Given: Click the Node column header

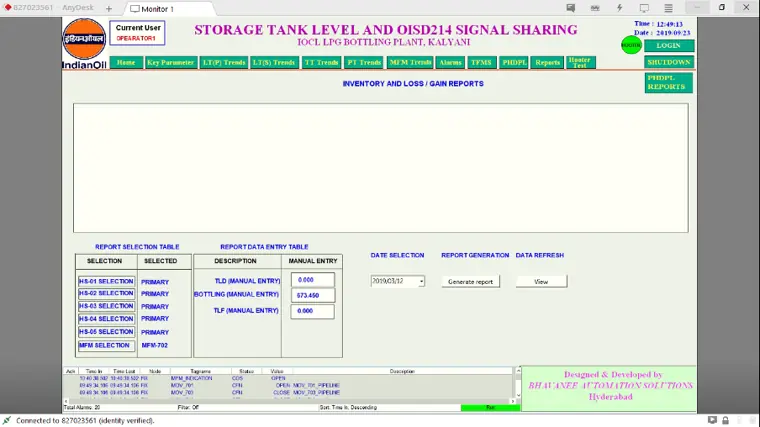Looking at the screenshot, I should [155, 371].
